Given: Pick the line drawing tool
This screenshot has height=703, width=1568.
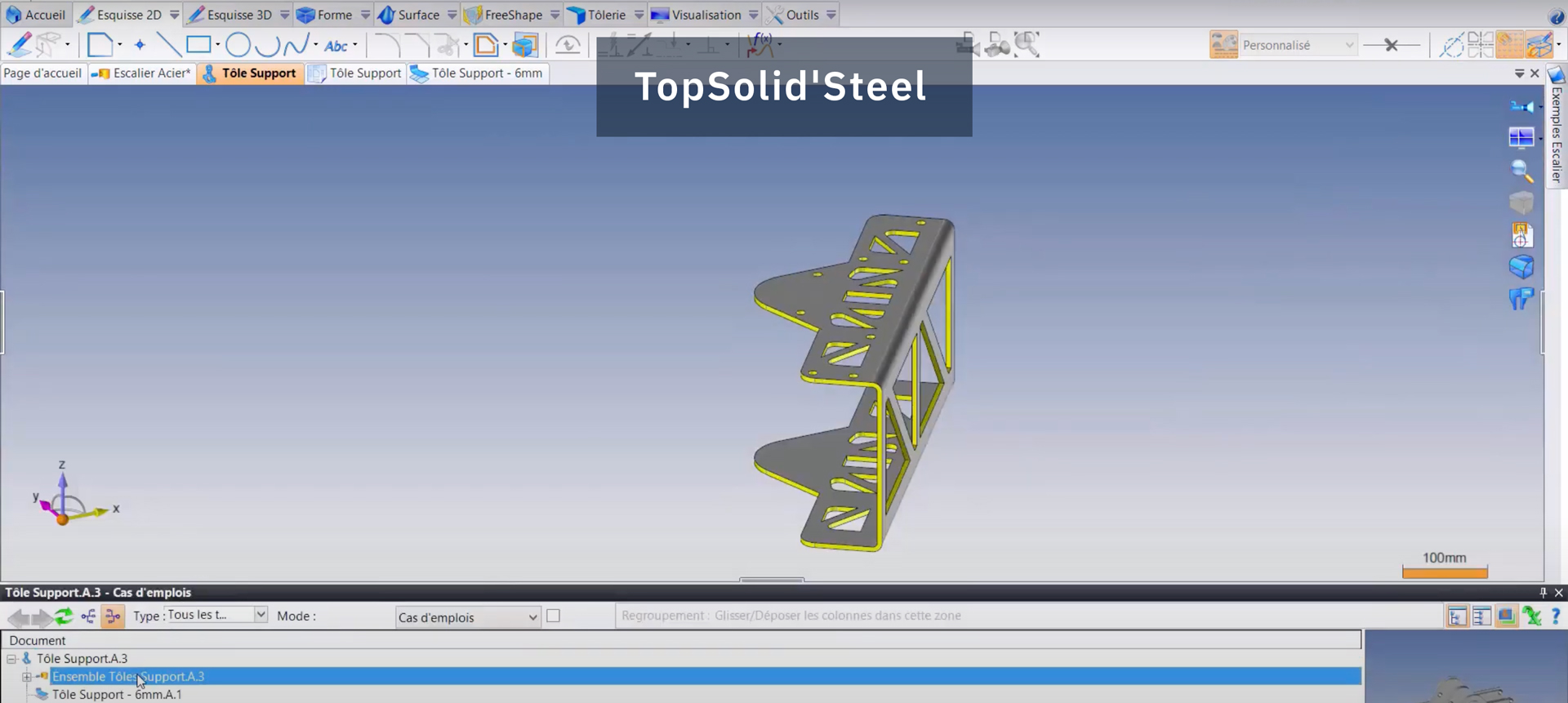Looking at the screenshot, I should [x=168, y=45].
